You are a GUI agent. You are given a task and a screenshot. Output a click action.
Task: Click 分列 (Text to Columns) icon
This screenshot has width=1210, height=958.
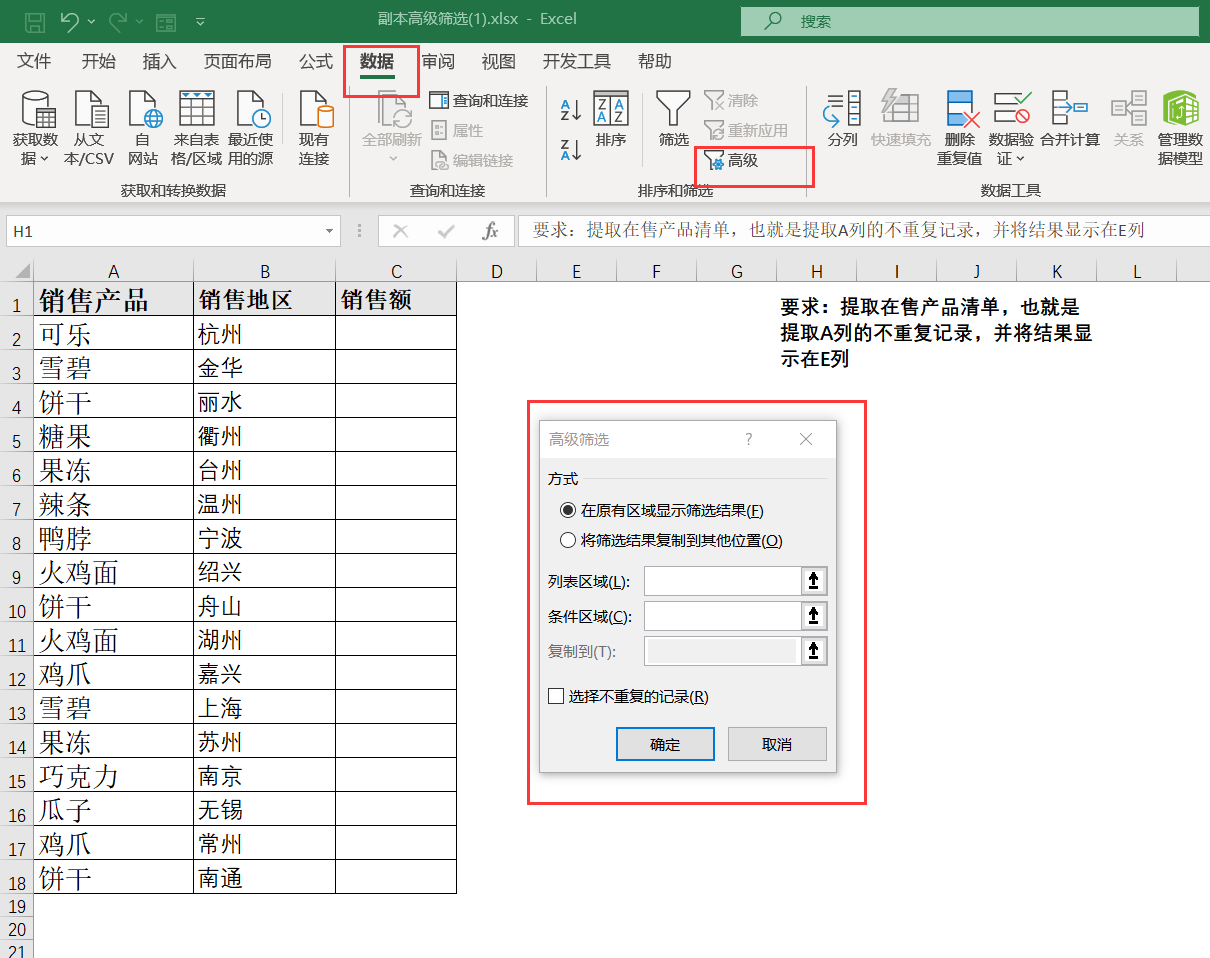coord(842,120)
